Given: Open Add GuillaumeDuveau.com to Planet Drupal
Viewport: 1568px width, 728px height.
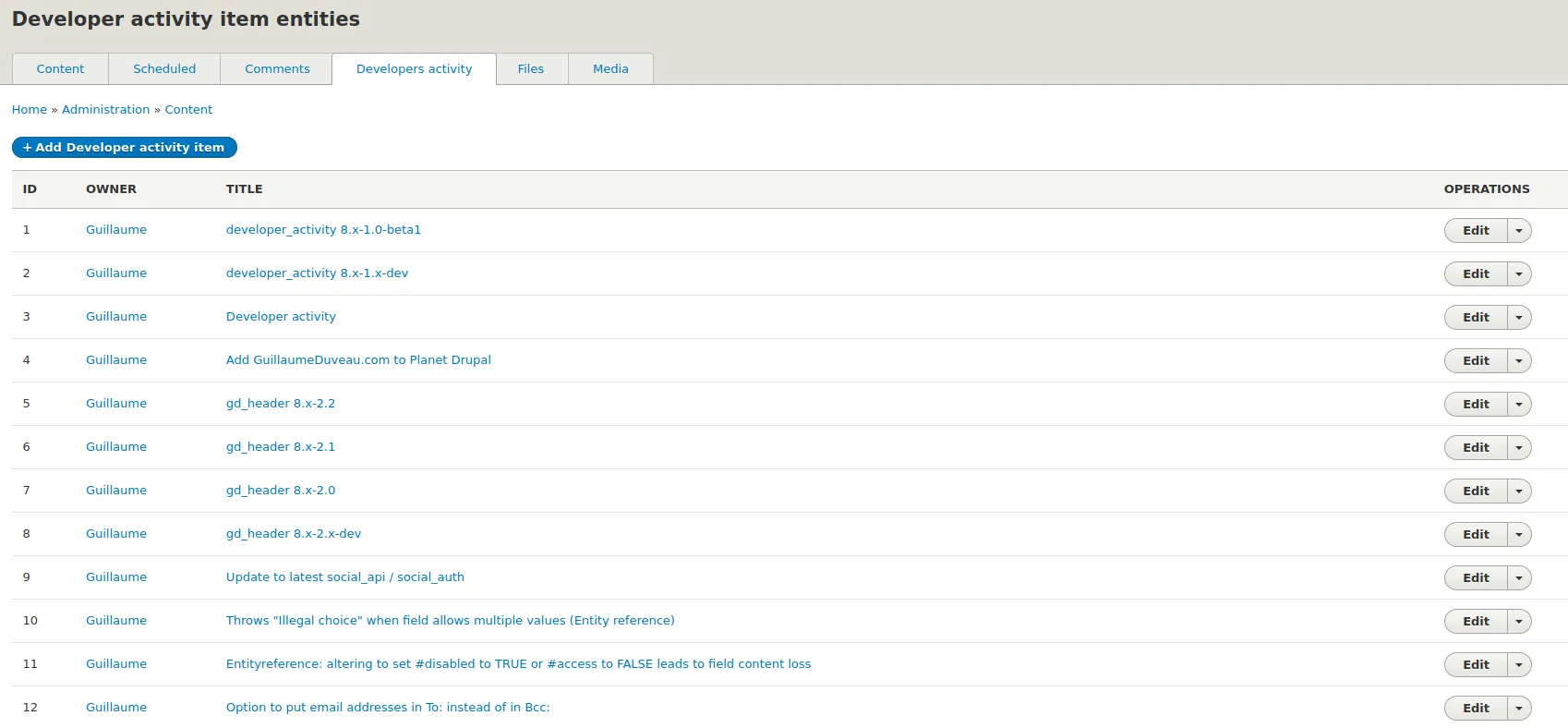Looking at the screenshot, I should 358,360.
